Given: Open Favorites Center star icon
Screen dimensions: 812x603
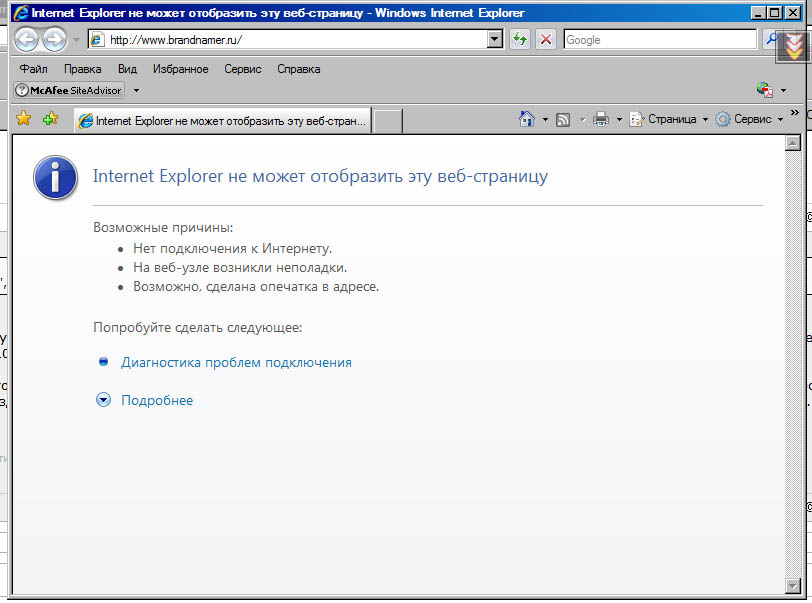Looking at the screenshot, I should click(x=24, y=119).
